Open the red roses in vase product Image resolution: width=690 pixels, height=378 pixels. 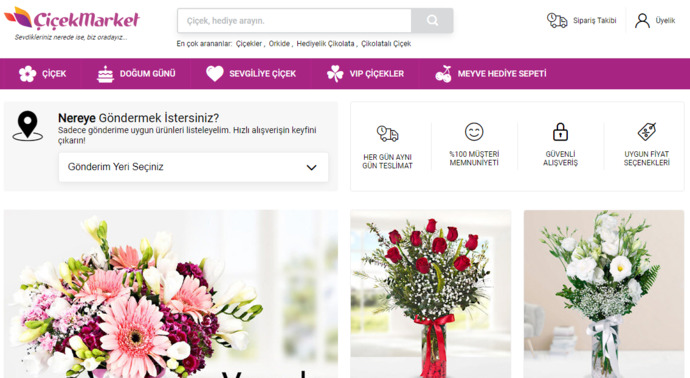[430, 294]
